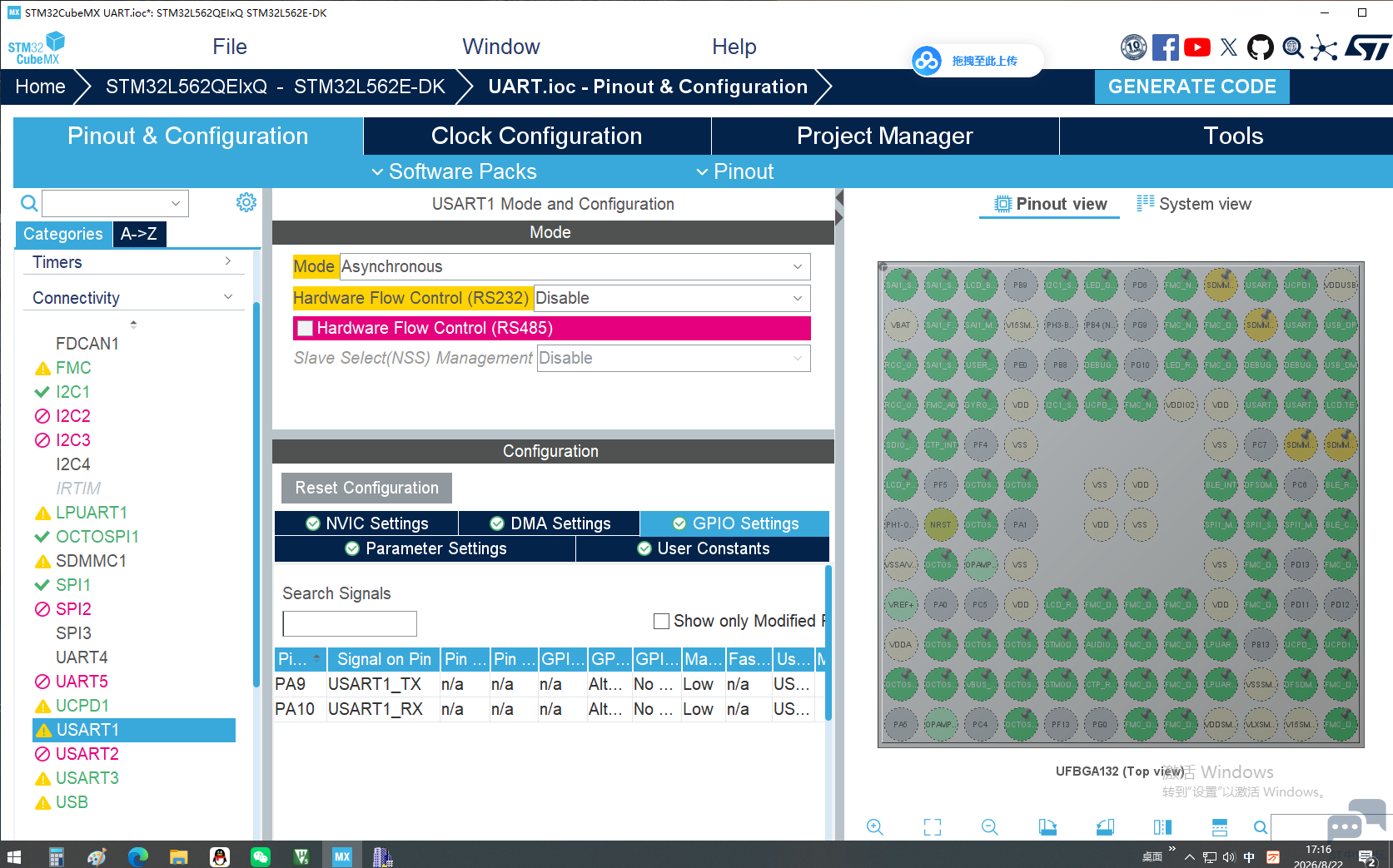The height and width of the screenshot is (868, 1393).
Task: Switch to Project Manager tab
Action: coord(885,136)
